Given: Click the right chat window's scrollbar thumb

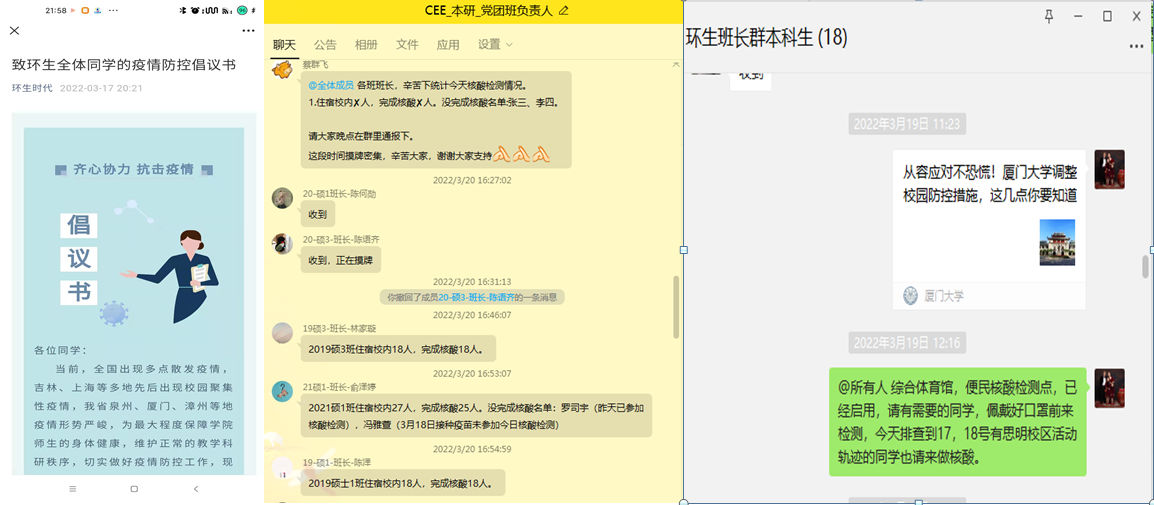Looking at the screenshot, I should tap(1146, 267).
